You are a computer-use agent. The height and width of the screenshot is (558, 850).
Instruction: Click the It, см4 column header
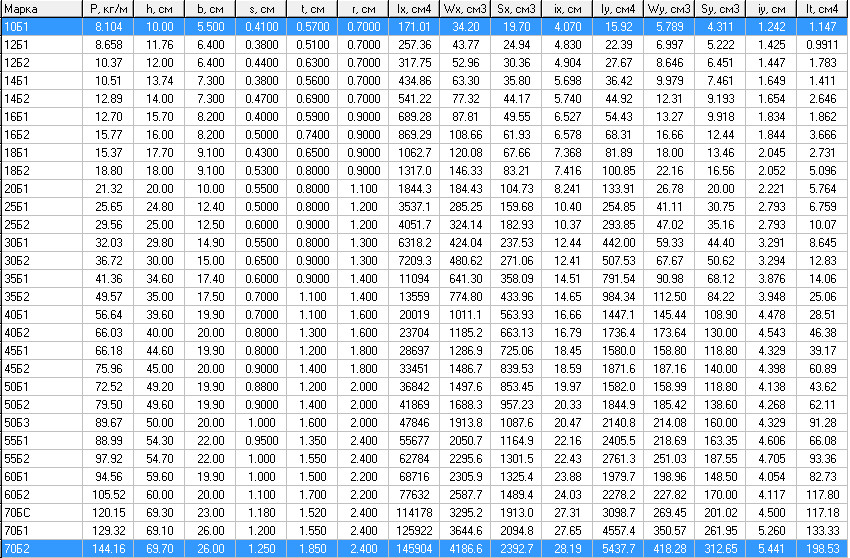[x=822, y=9]
